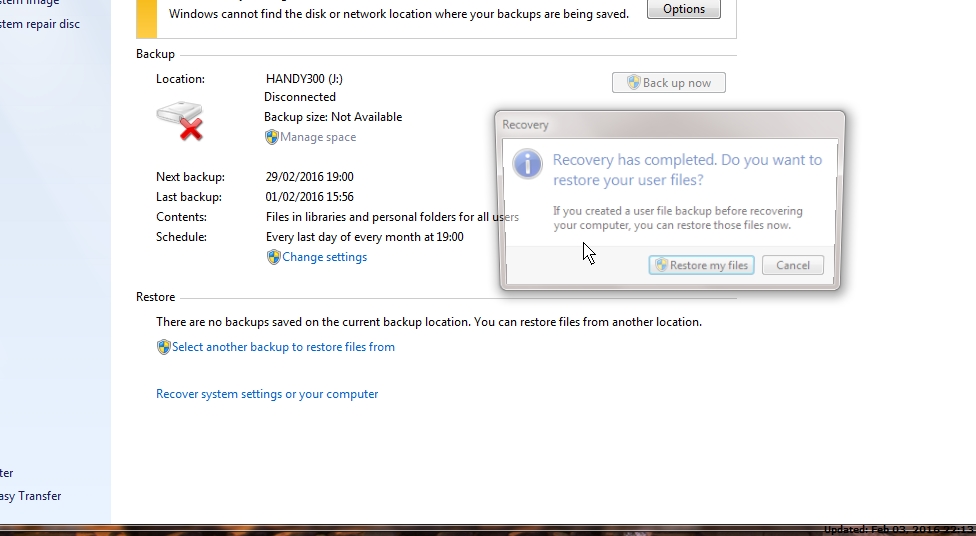Open the Easy Transfer link in the sidebar
The image size is (976, 536).
pyautogui.click(x=31, y=496)
